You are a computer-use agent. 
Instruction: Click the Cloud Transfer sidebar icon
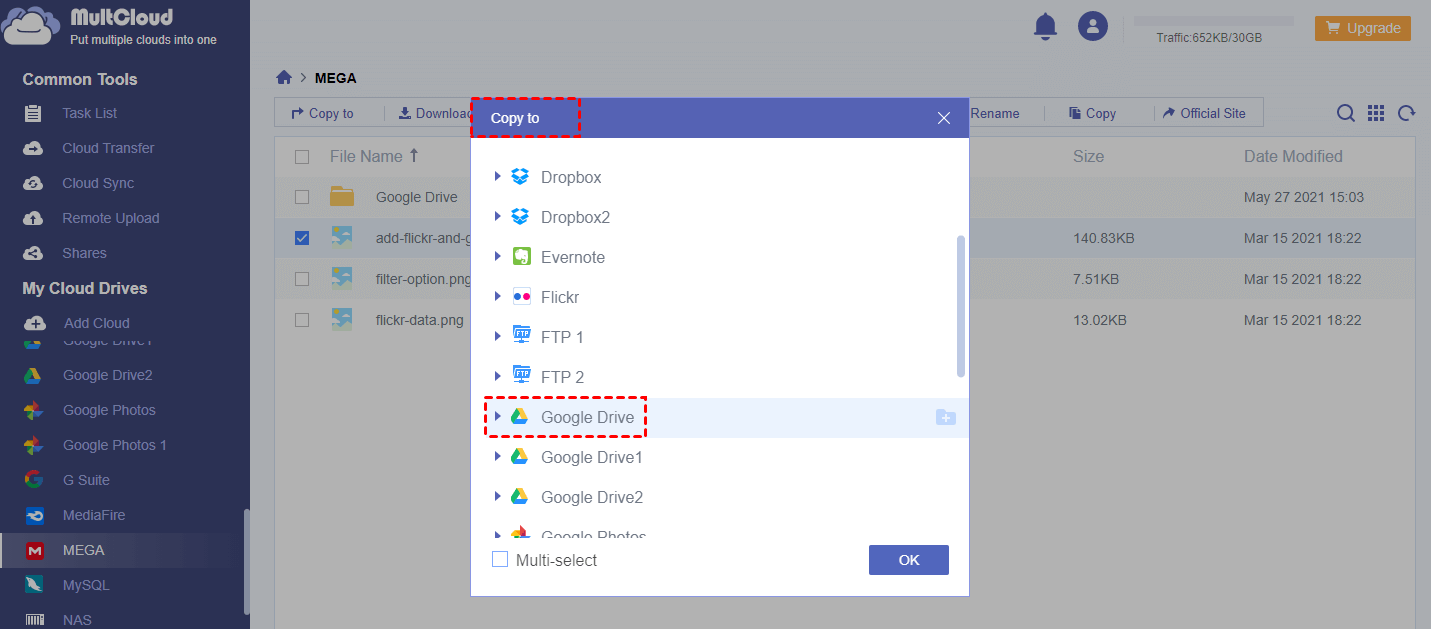[x=34, y=148]
